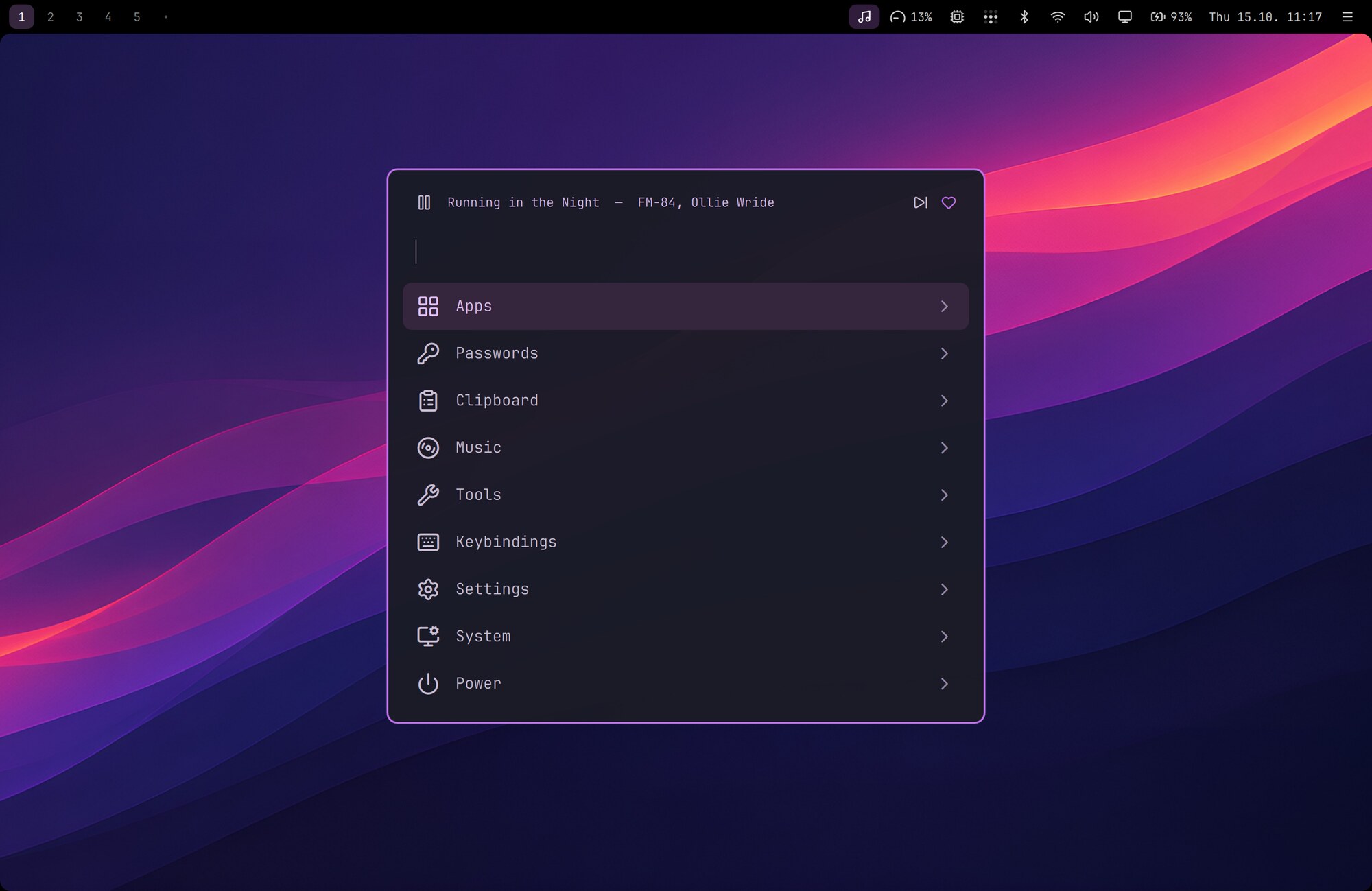Select the Passwords menu label

tap(497, 353)
